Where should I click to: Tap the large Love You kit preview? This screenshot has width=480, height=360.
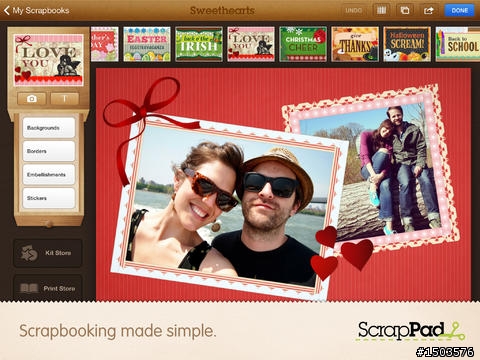click(x=49, y=60)
